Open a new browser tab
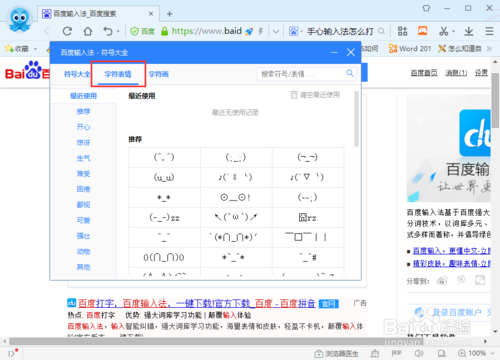The height and width of the screenshot is (360, 500). (169, 14)
